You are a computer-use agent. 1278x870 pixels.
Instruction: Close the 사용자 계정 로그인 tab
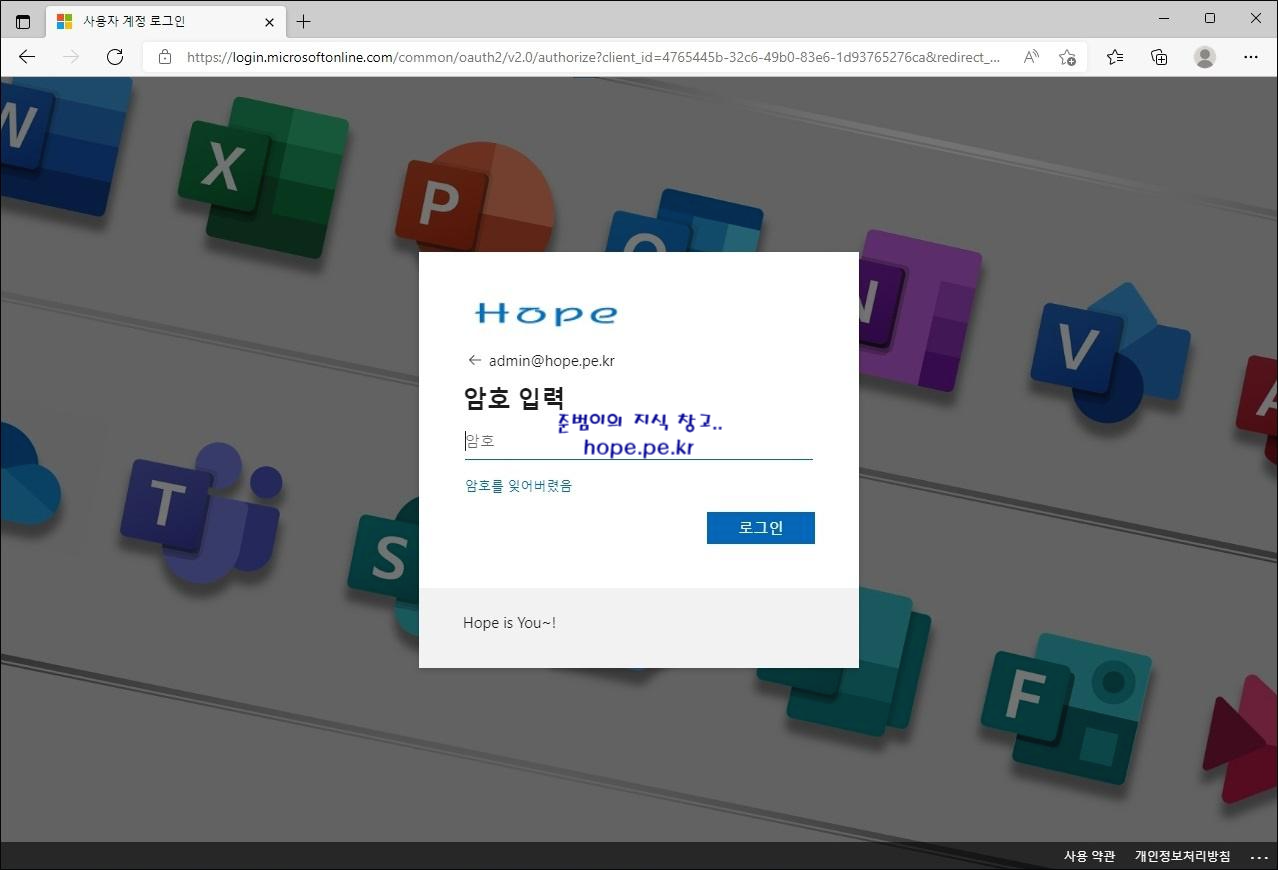(269, 21)
